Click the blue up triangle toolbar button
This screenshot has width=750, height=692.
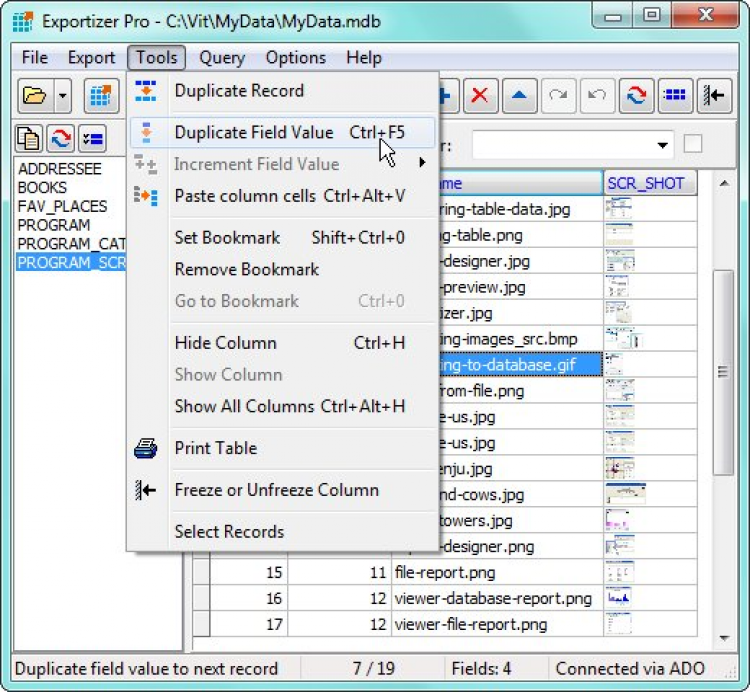click(x=519, y=96)
